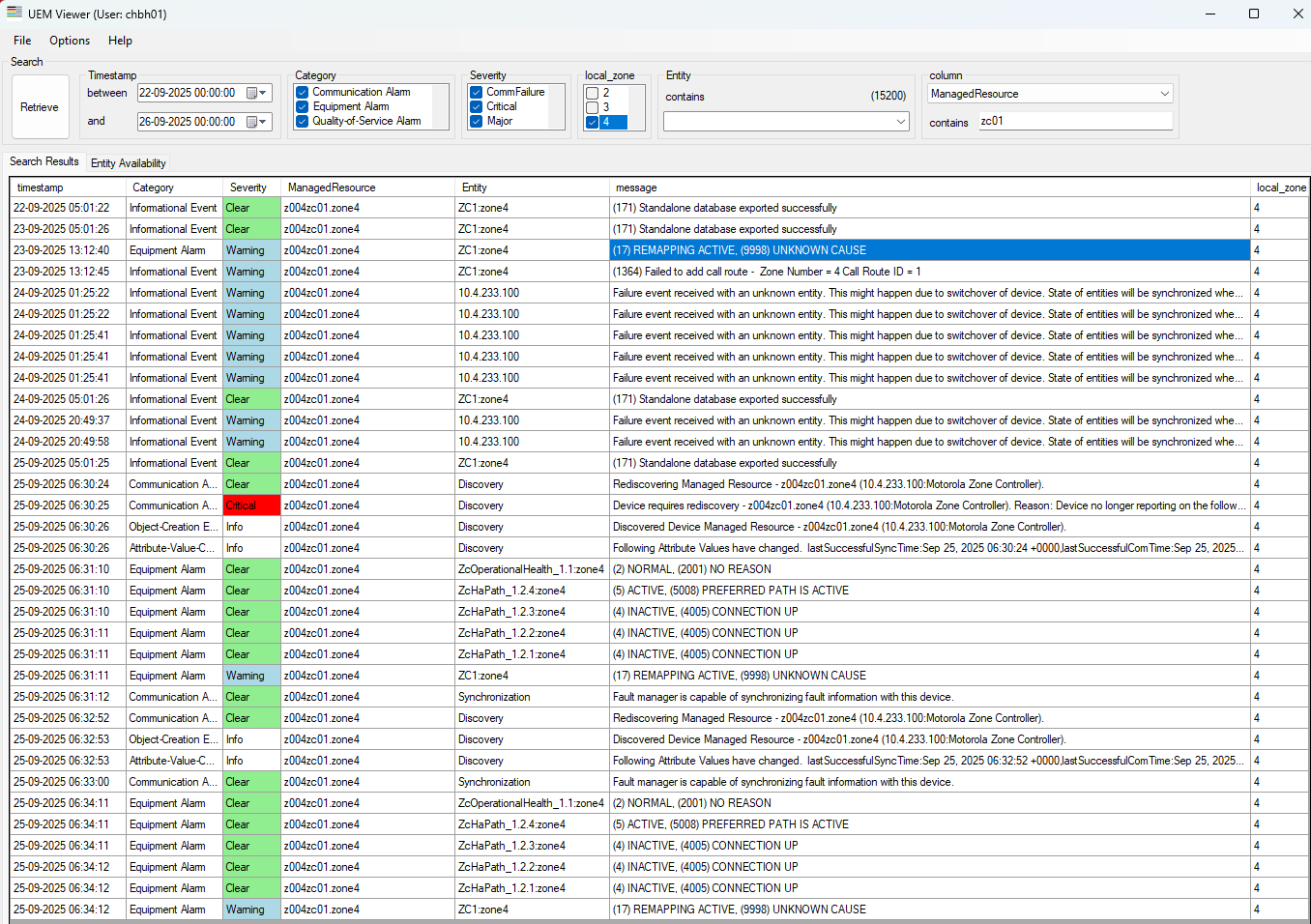The width and height of the screenshot is (1311, 924).
Task: Open the calendar picker for the 'and' timestamp
Action: [251, 122]
